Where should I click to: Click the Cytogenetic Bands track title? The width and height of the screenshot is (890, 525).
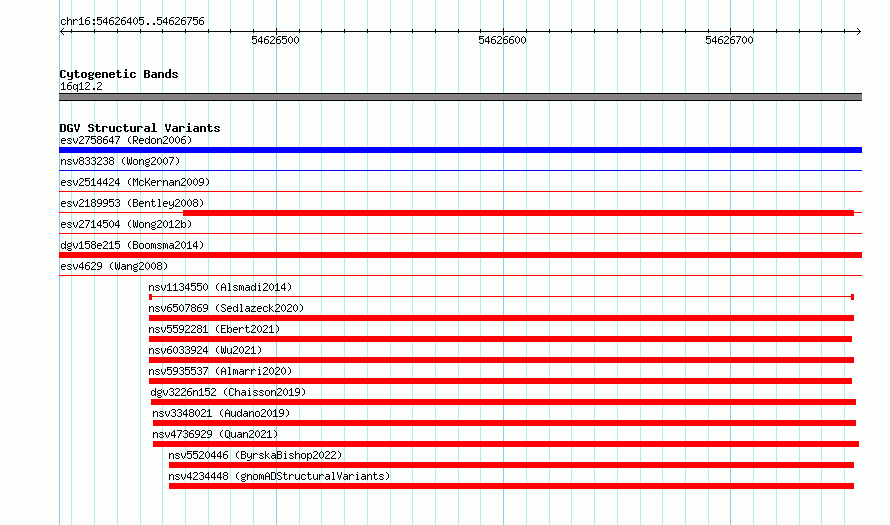[x=119, y=74]
